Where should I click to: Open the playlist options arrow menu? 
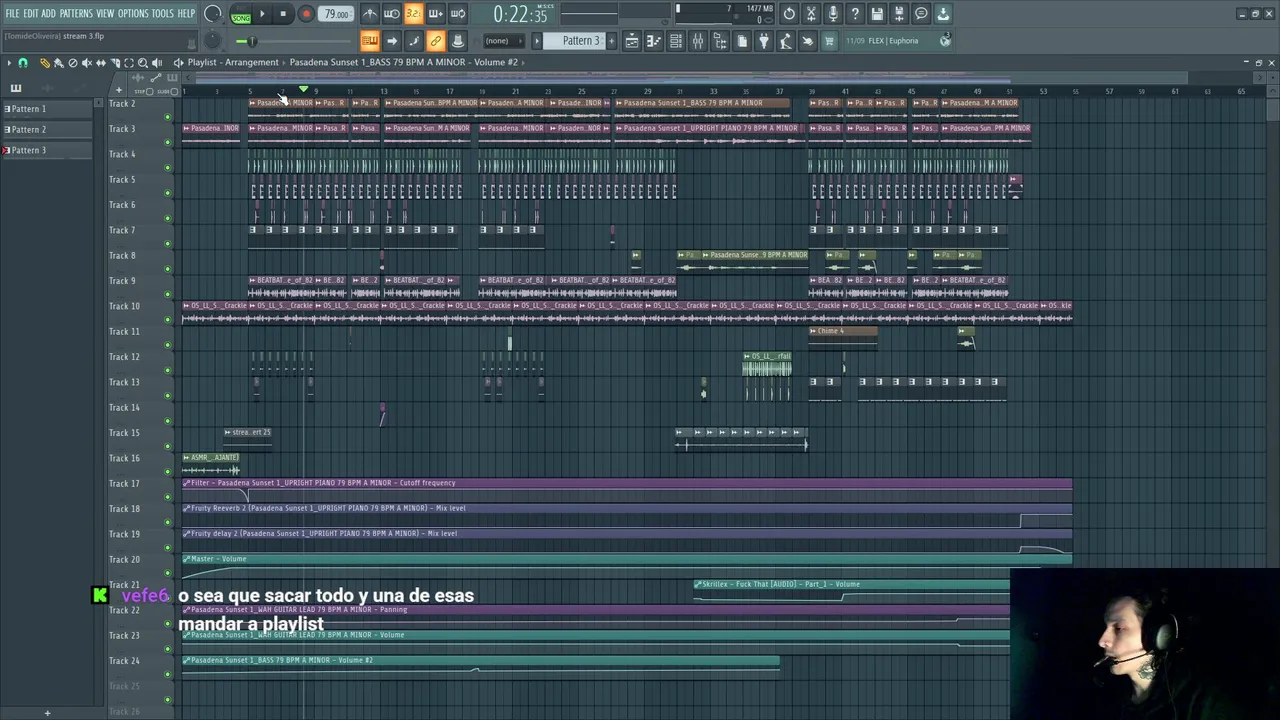9,62
